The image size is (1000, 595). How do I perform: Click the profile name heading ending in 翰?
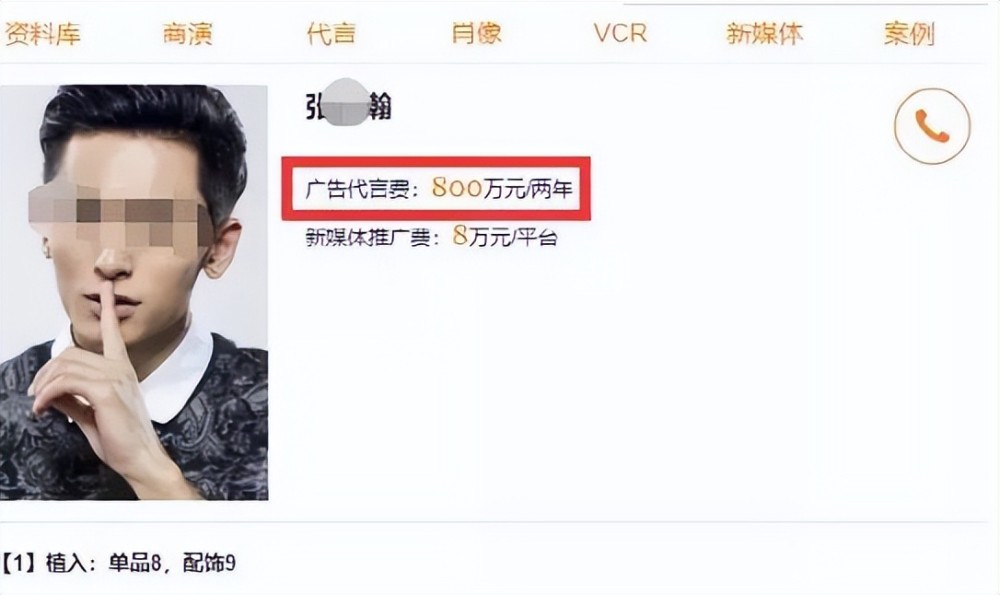point(348,107)
